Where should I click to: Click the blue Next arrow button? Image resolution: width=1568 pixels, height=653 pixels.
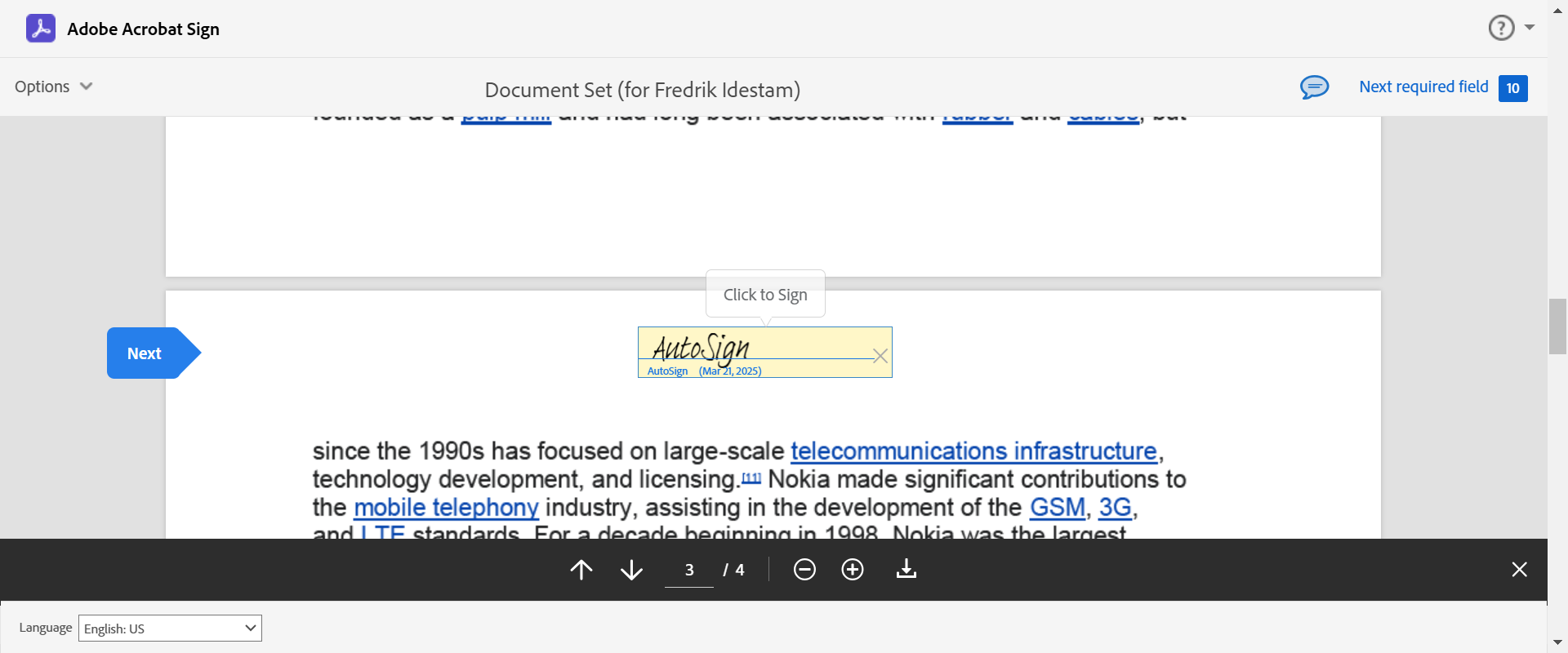tap(154, 353)
